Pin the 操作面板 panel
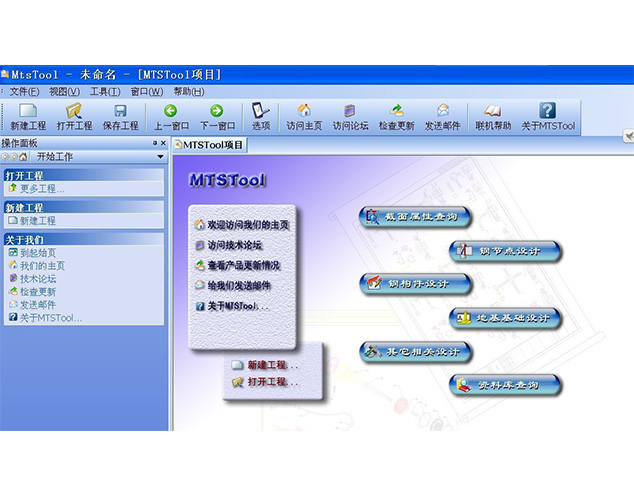634x495 pixels. click(x=155, y=143)
